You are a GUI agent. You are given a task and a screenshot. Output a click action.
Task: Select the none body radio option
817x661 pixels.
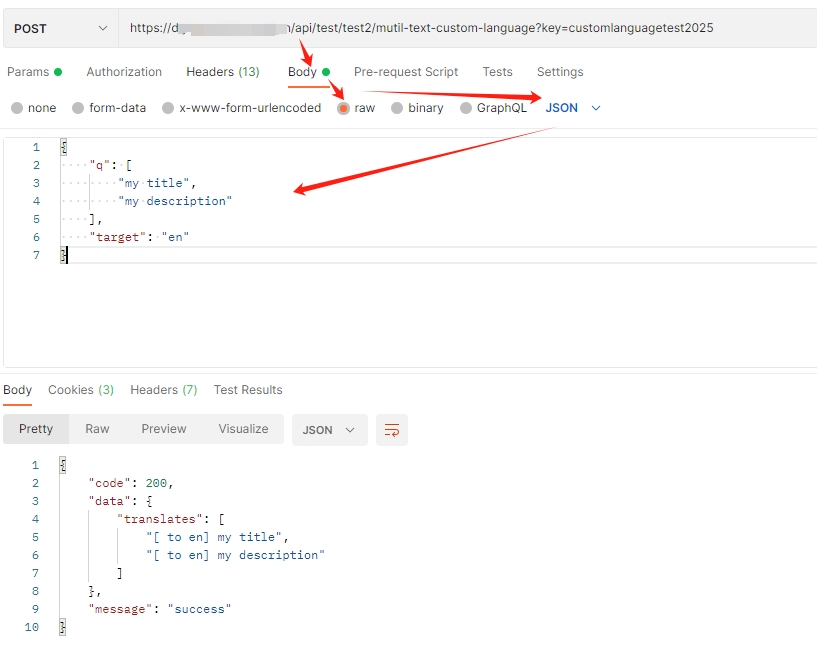17,108
